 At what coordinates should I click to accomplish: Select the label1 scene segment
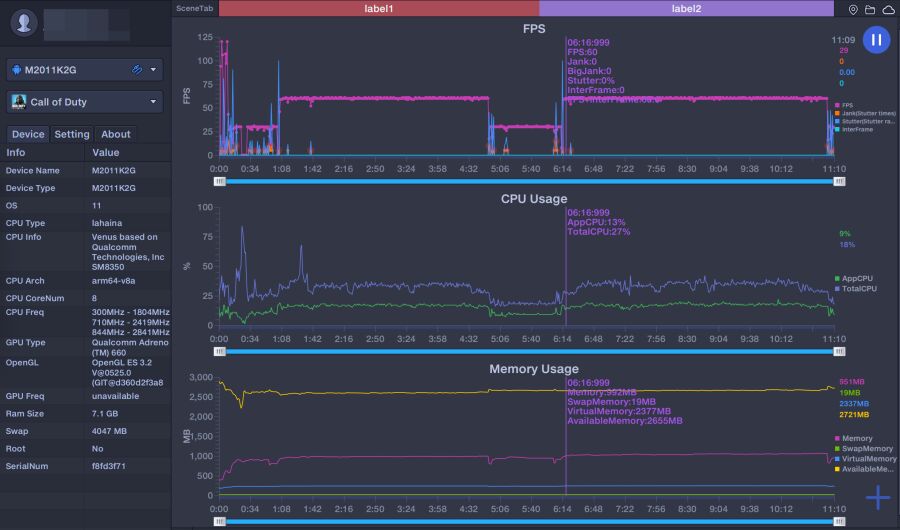pos(379,9)
